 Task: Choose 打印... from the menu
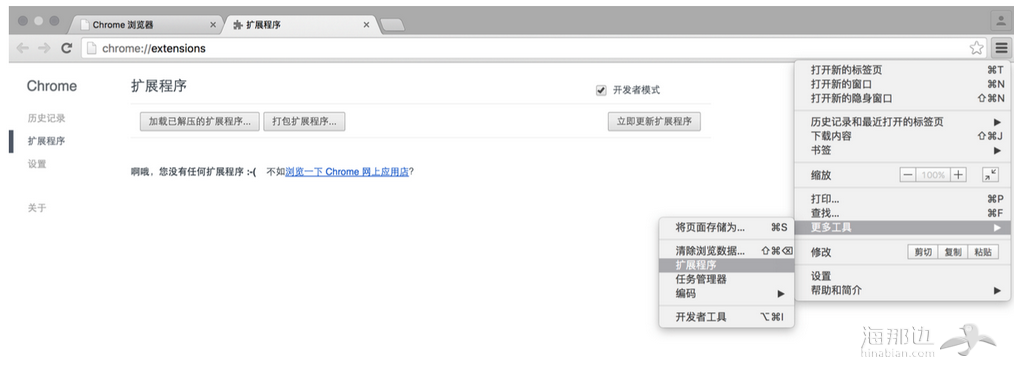tap(903, 199)
